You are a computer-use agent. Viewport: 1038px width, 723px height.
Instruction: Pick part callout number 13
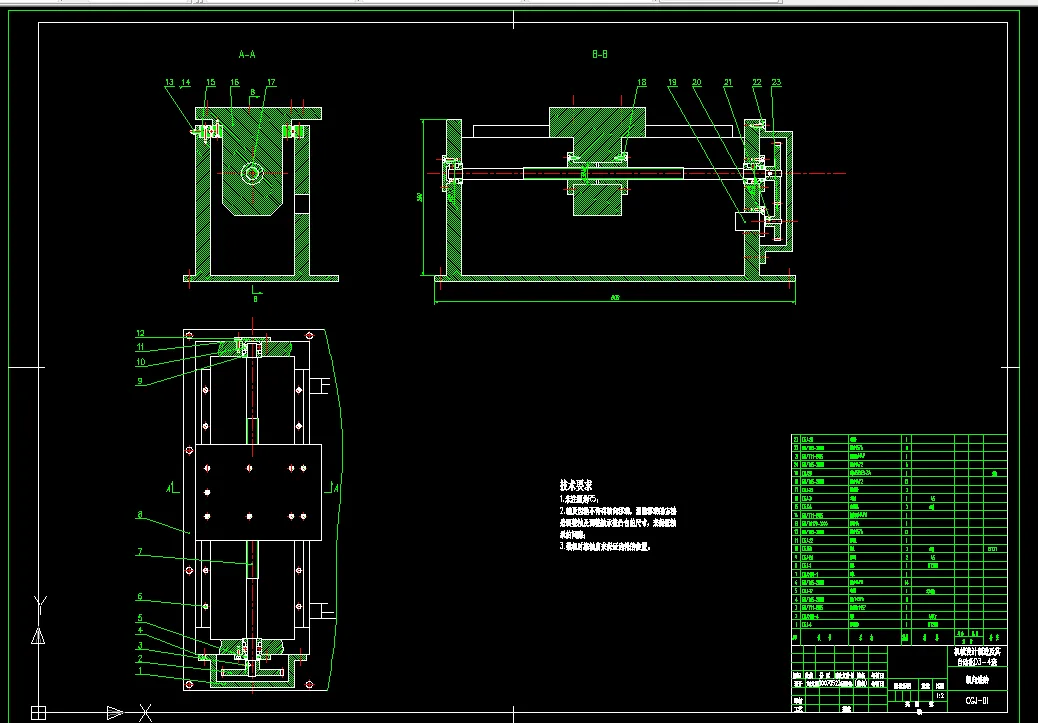[x=169, y=83]
